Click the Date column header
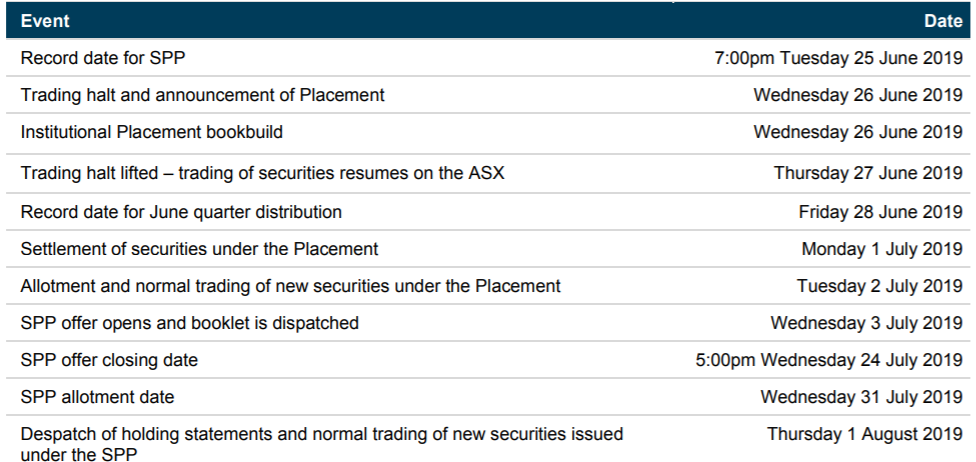 point(943,21)
